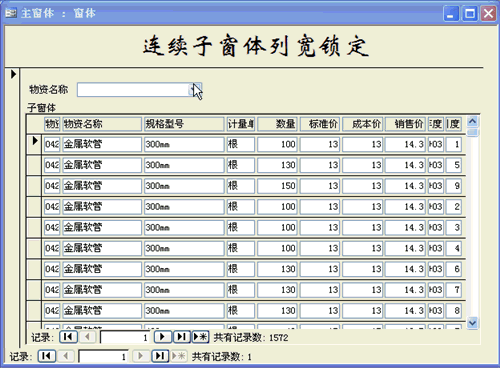The image size is (500, 368).
Task: Click the 计量单 column header
Action: coord(241,124)
